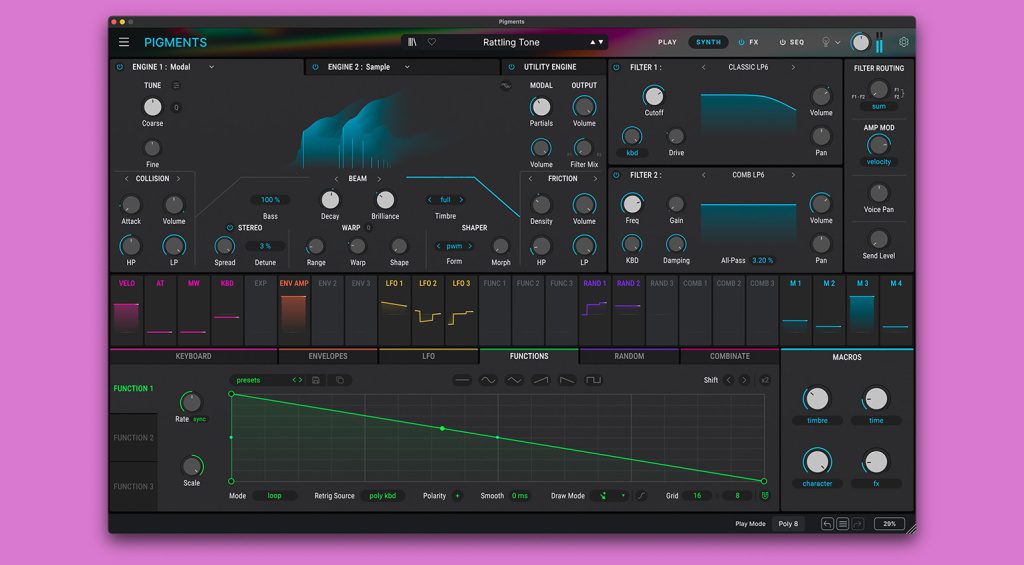1024x565 pixels.
Task: Shift the function left
Action: point(729,380)
